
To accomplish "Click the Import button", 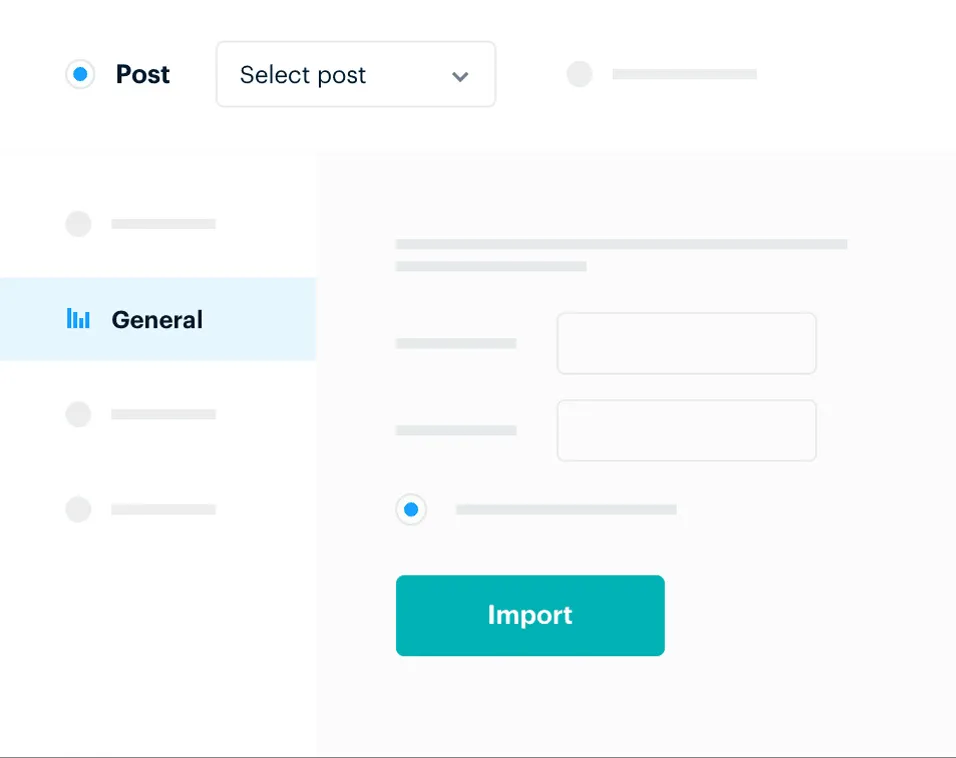I will click(530, 615).
